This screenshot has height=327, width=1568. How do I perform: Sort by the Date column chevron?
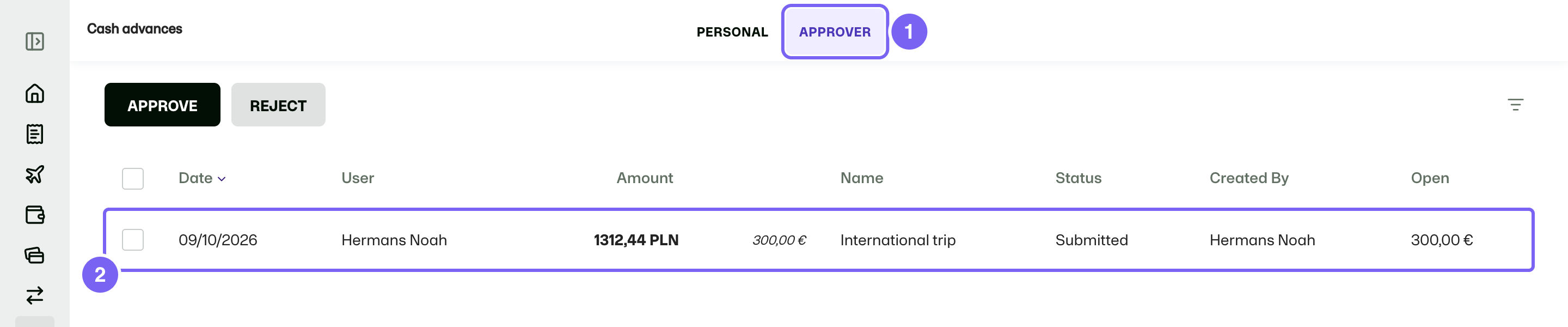[x=222, y=179]
